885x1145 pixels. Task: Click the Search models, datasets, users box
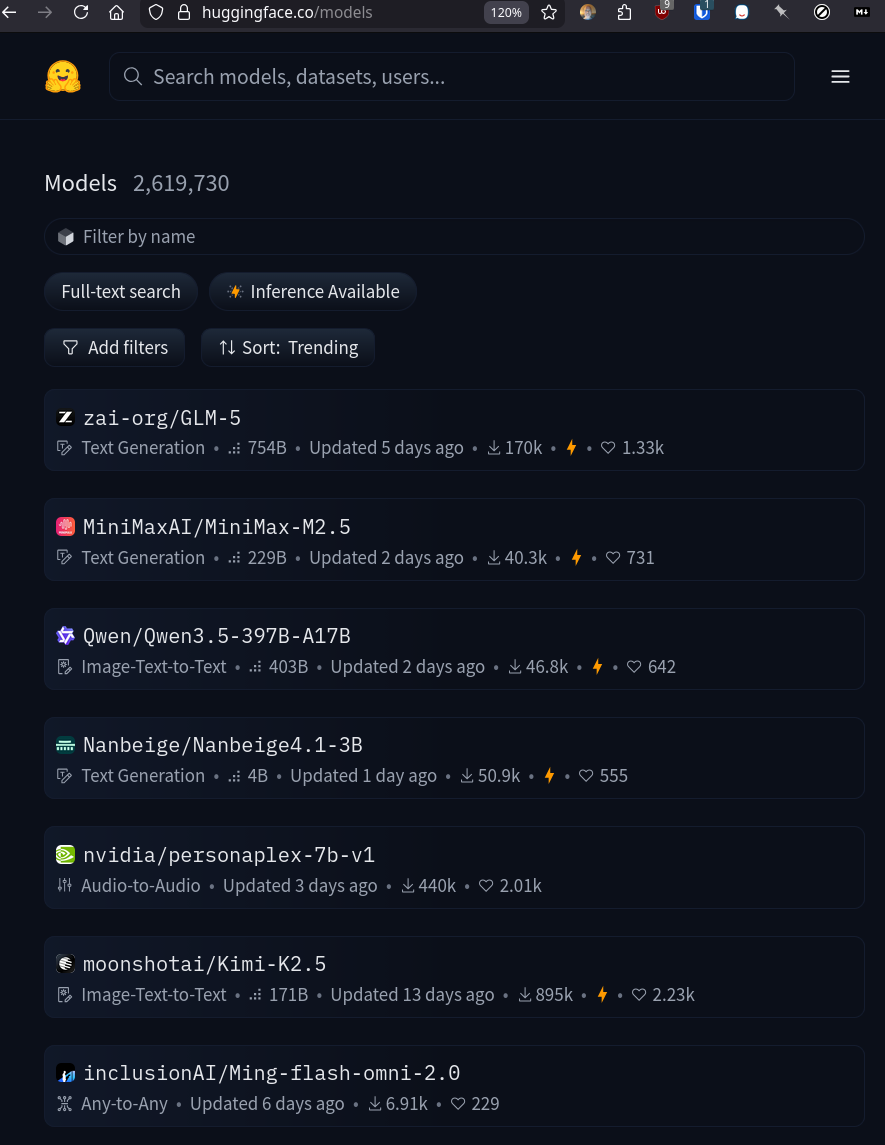coord(452,77)
